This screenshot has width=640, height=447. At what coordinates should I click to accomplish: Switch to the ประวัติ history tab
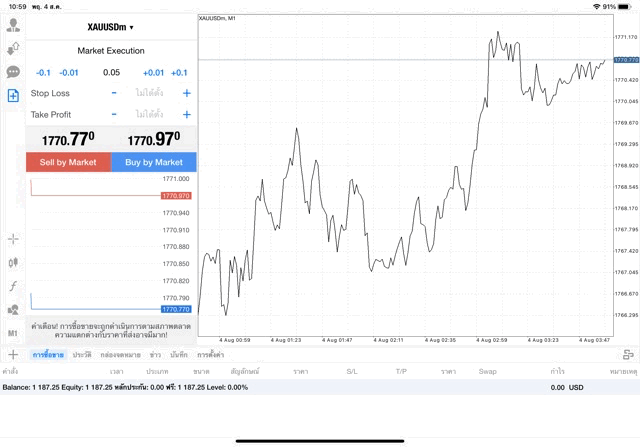coord(82,355)
